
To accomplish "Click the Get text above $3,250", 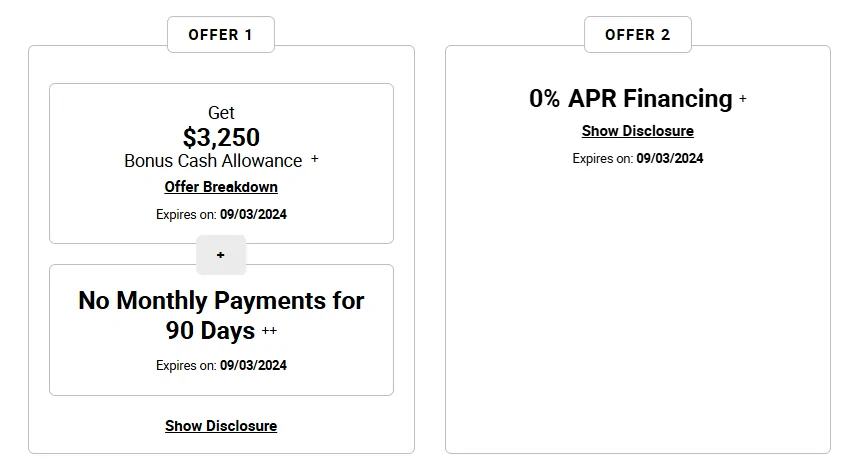I will pyautogui.click(x=221, y=113).
